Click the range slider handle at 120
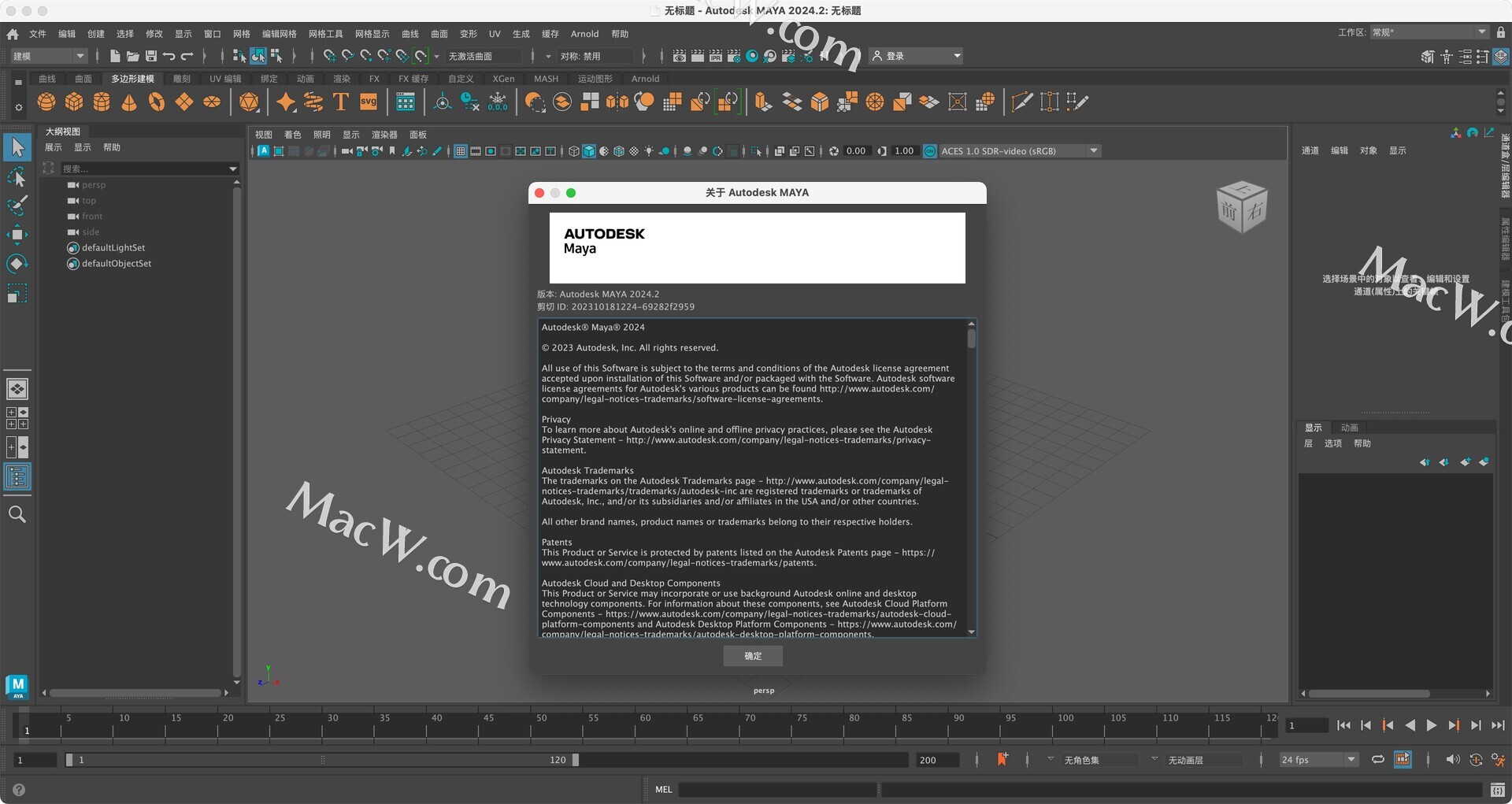Screen dimensions: 1512x804 [x=576, y=760]
